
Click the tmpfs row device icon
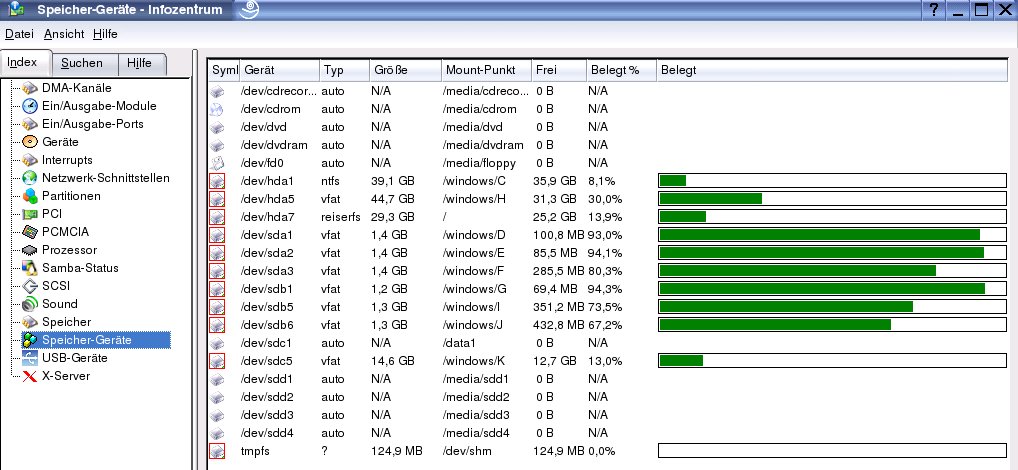pos(217,451)
